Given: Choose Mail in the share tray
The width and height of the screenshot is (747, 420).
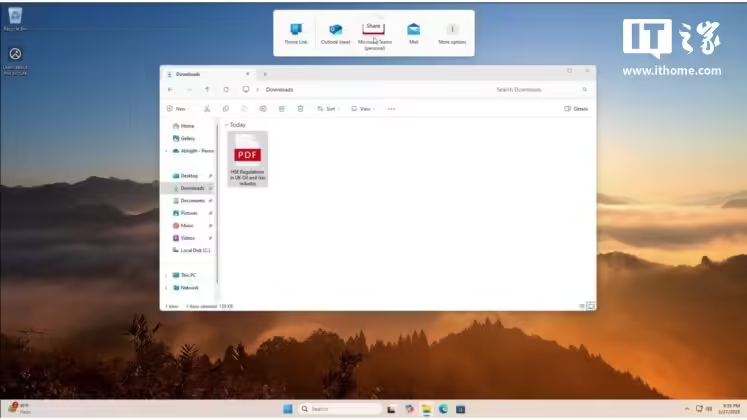Looking at the screenshot, I should point(413,33).
